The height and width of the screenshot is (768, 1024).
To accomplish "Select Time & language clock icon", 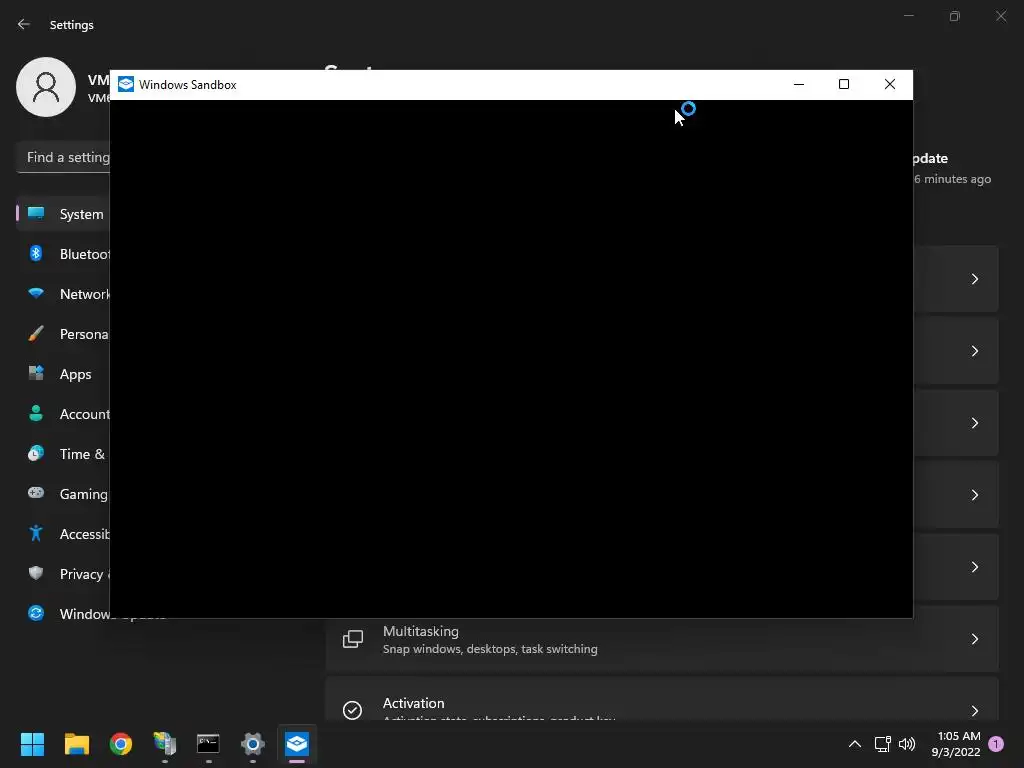I will 36,453.
